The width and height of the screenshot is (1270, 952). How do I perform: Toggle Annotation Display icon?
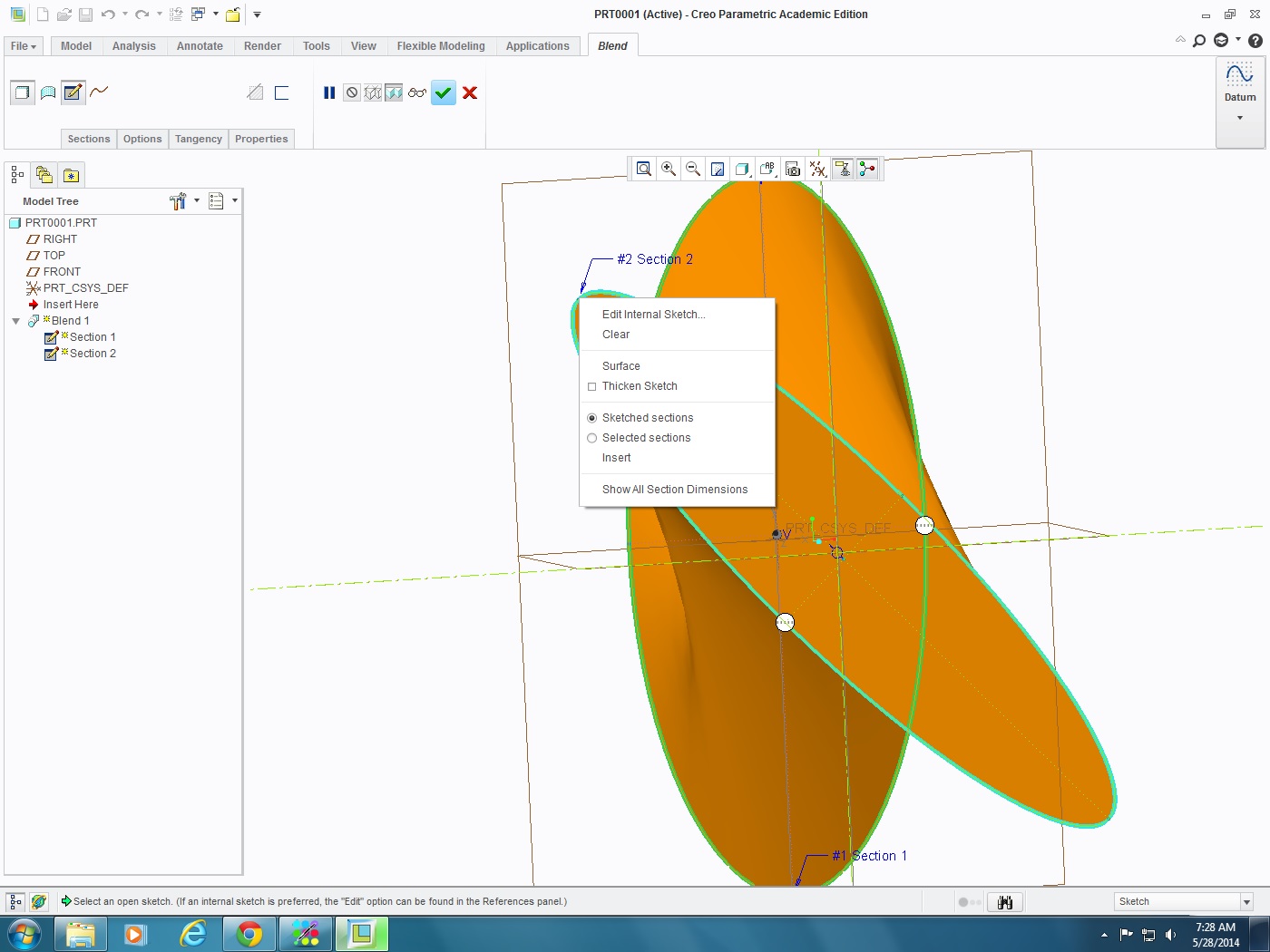(843, 169)
